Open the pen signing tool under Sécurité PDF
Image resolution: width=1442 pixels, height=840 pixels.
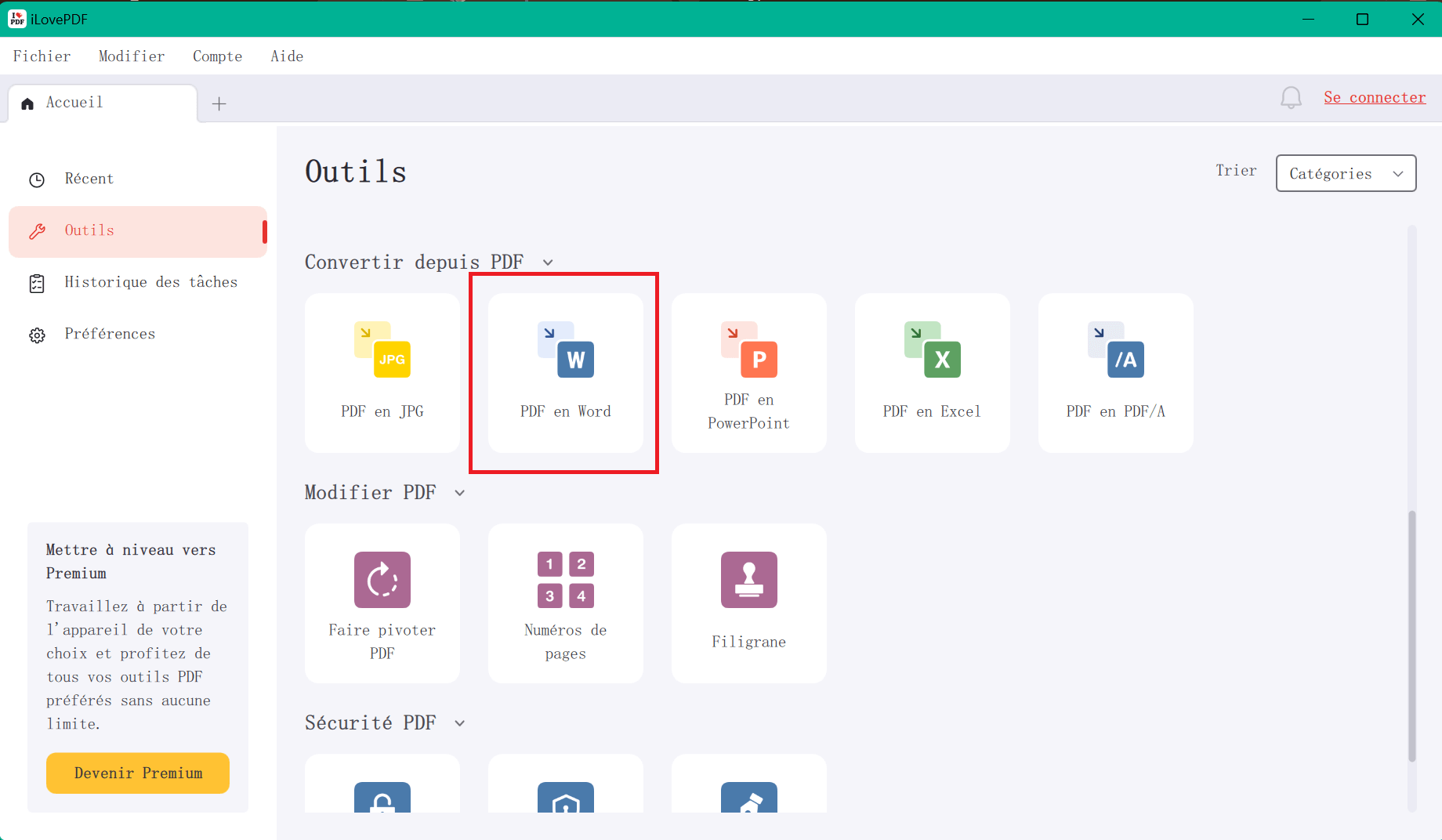749,798
